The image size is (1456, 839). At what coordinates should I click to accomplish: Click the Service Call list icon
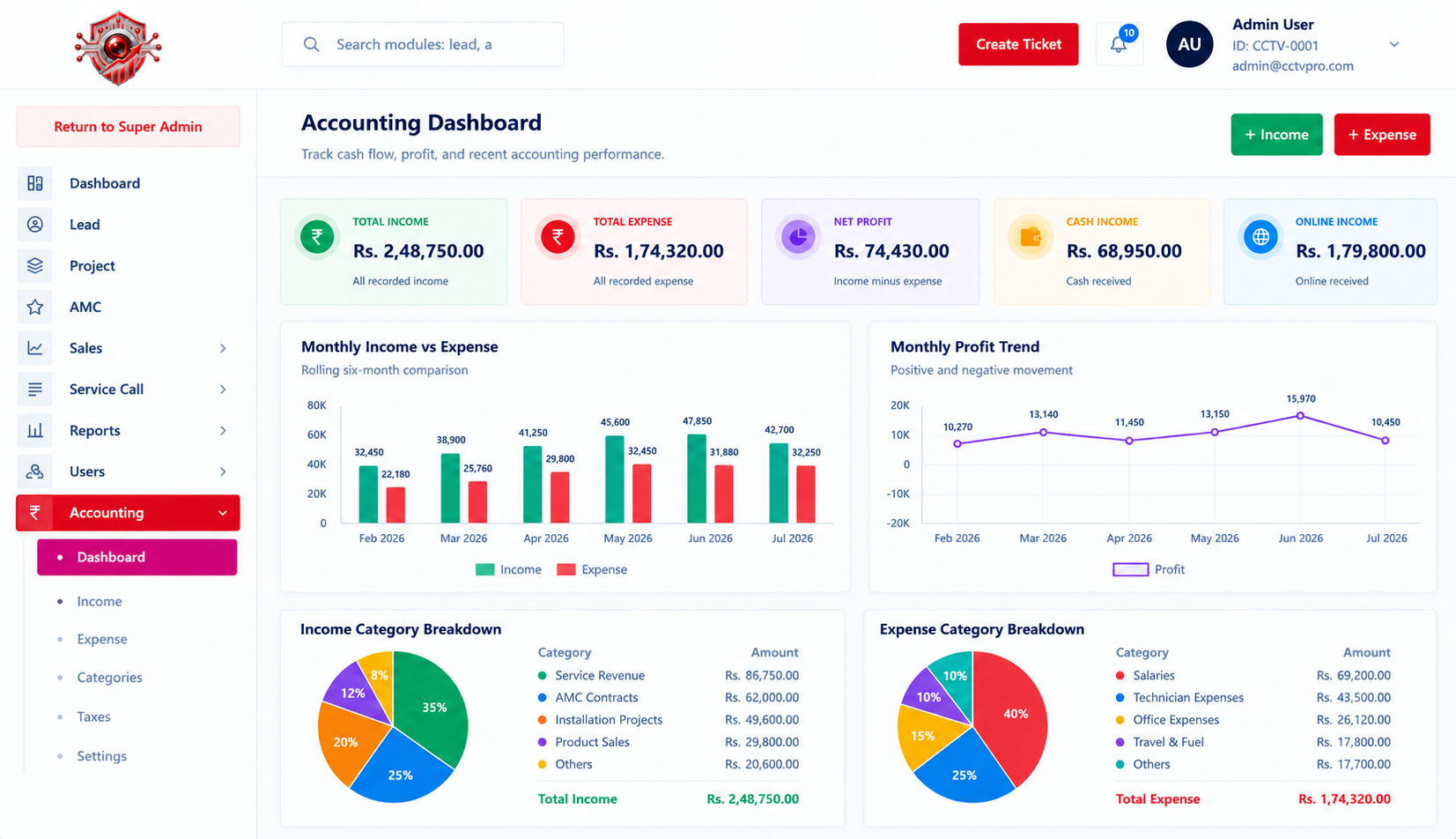coord(35,389)
